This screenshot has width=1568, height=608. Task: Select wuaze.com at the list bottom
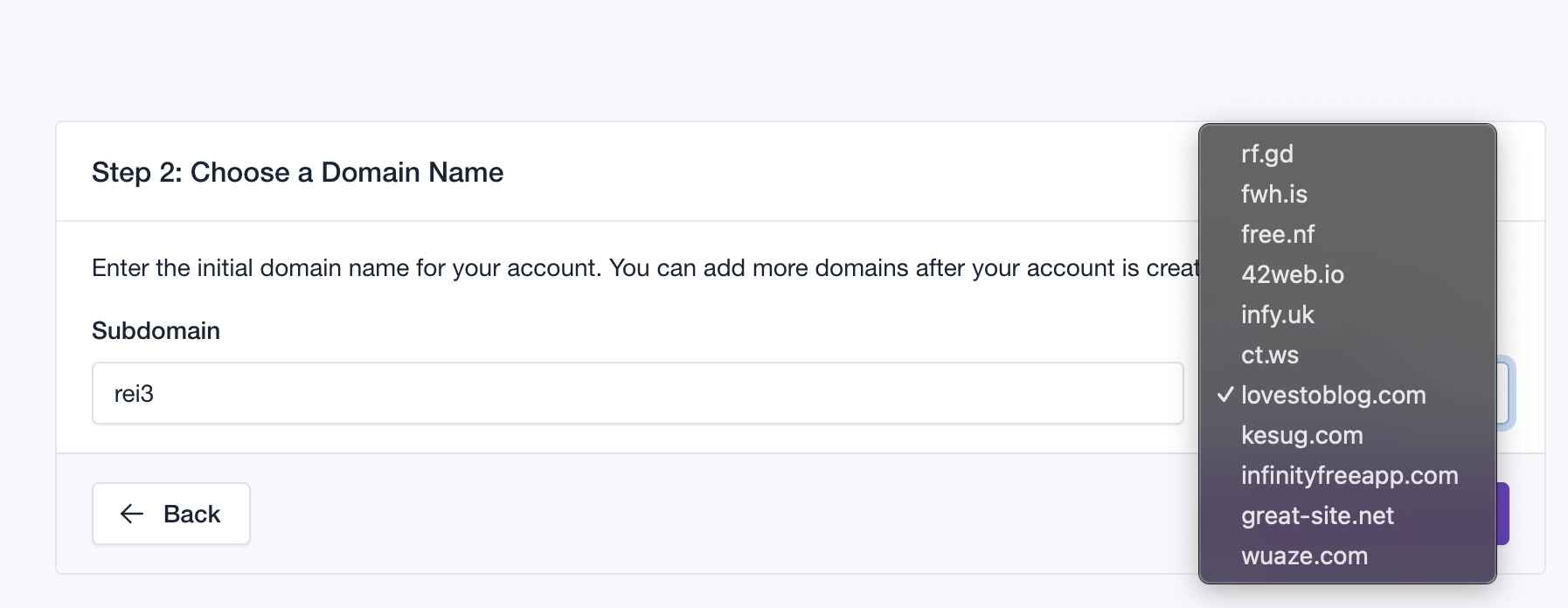pos(1304,556)
